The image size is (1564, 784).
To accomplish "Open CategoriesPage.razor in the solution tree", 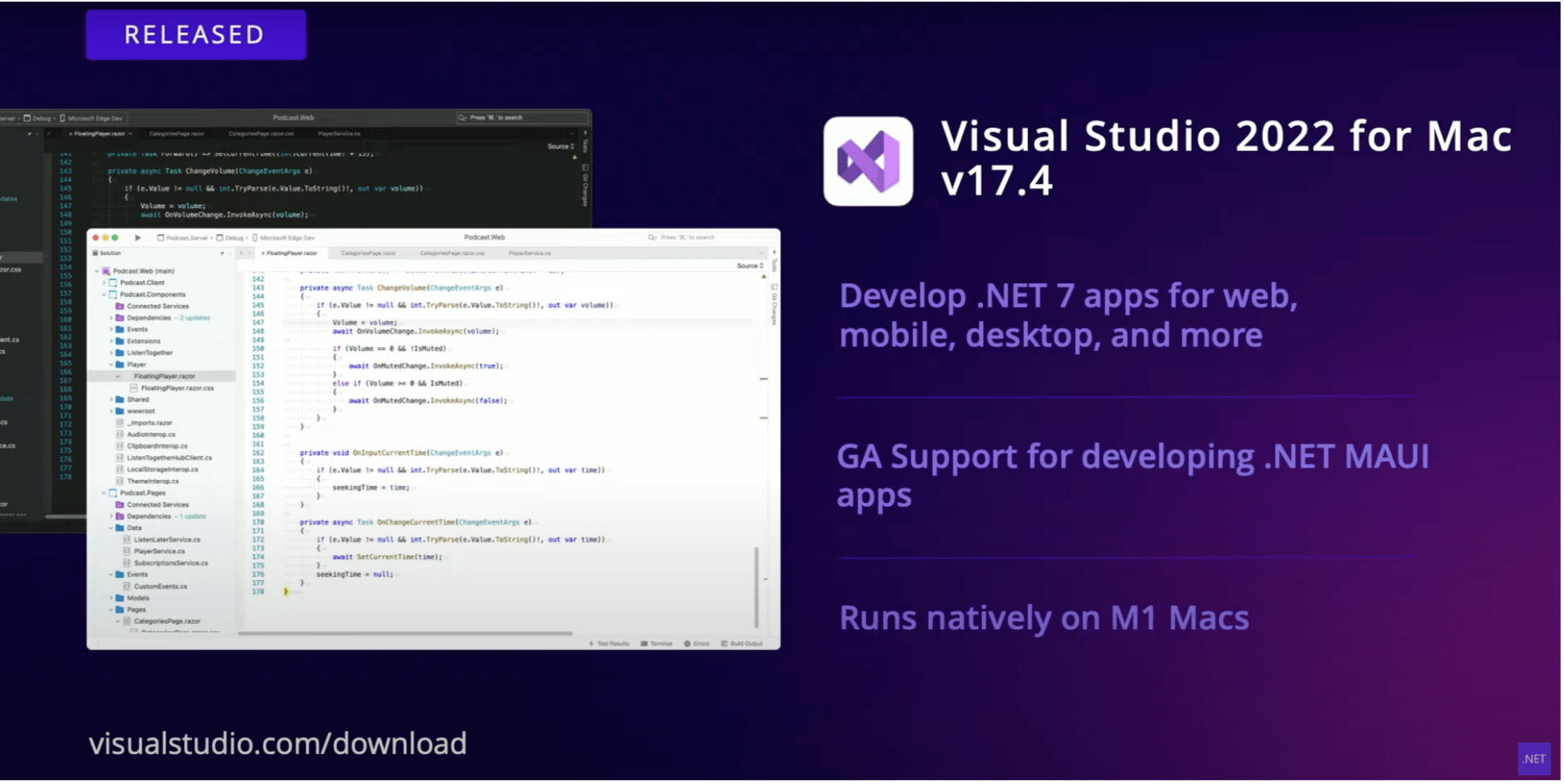I will [x=162, y=621].
